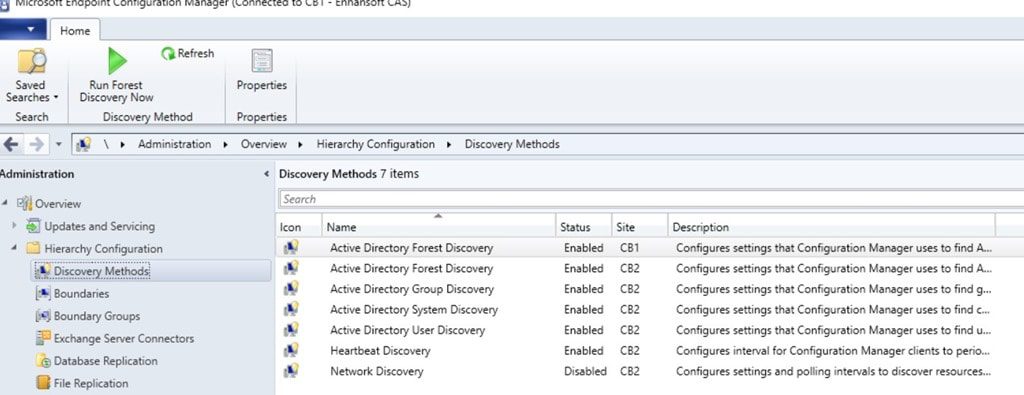Click the icon of Active Directory User Discovery
The image size is (1024, 395).
291,330
